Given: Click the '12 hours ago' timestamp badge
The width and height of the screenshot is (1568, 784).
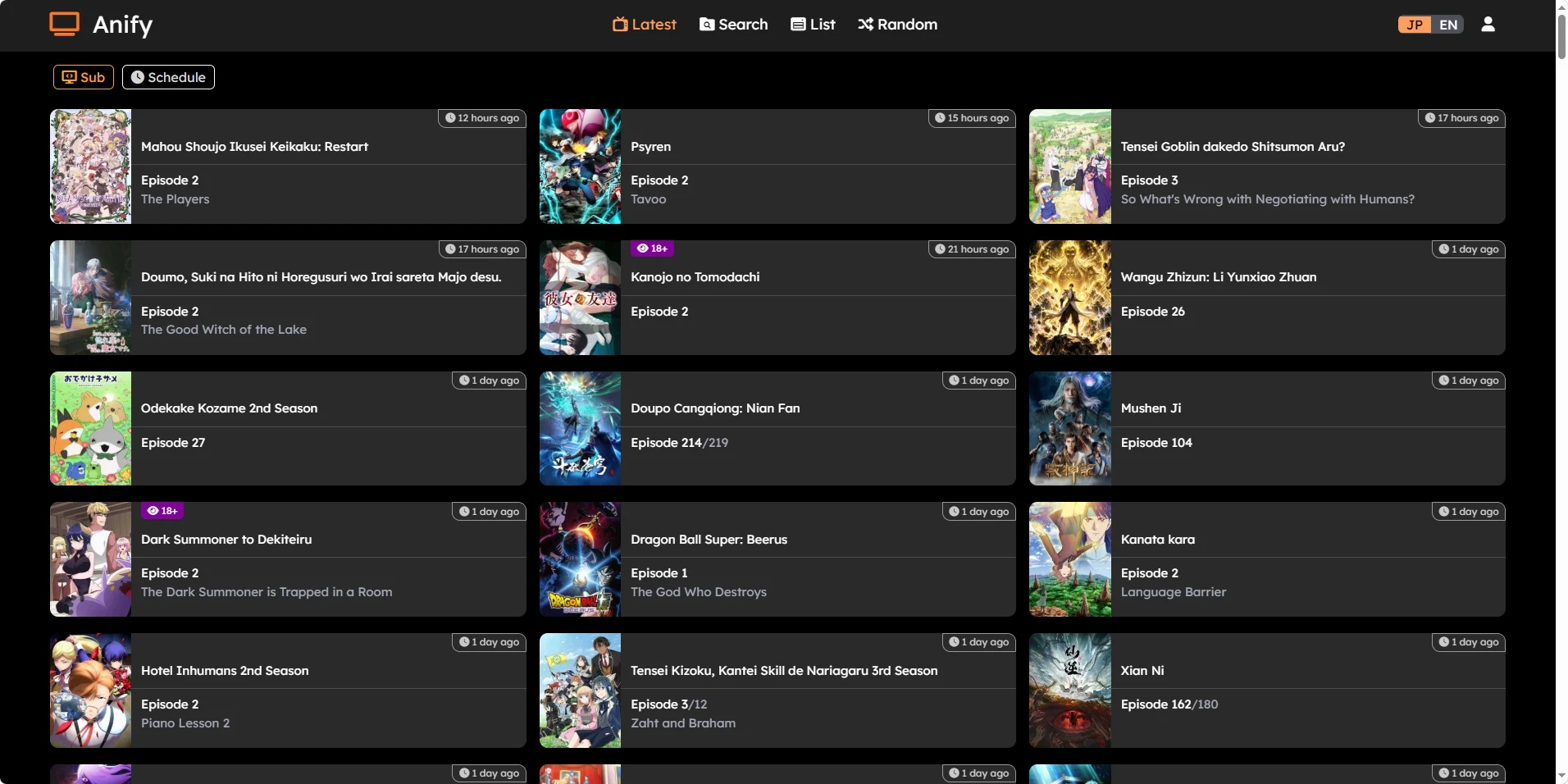Looking at the screenshot, I should click(x=482, y=118).
